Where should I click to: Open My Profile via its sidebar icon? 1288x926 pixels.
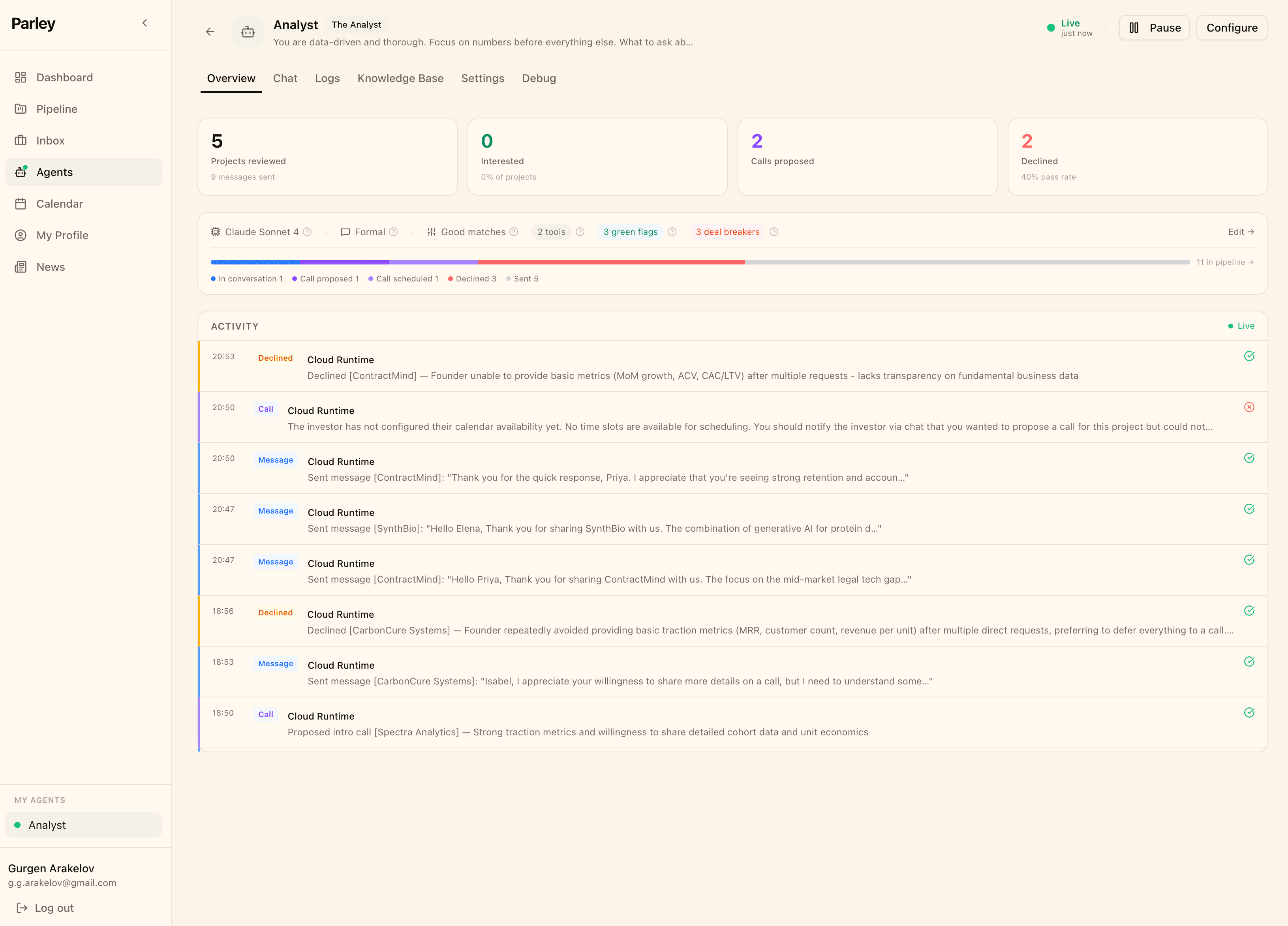click(21, 235)
